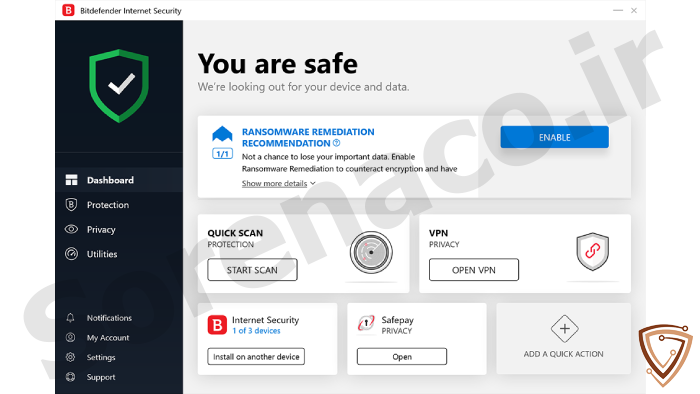
Task: Click the Bitdefender logo in the title bar
Action: 68,10
